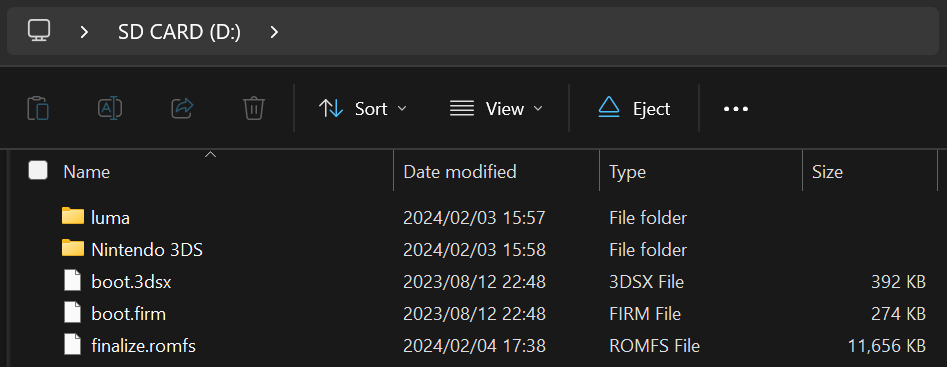Click the Type column header
Viewport: 947px width, 367px height.
point(701,172)
